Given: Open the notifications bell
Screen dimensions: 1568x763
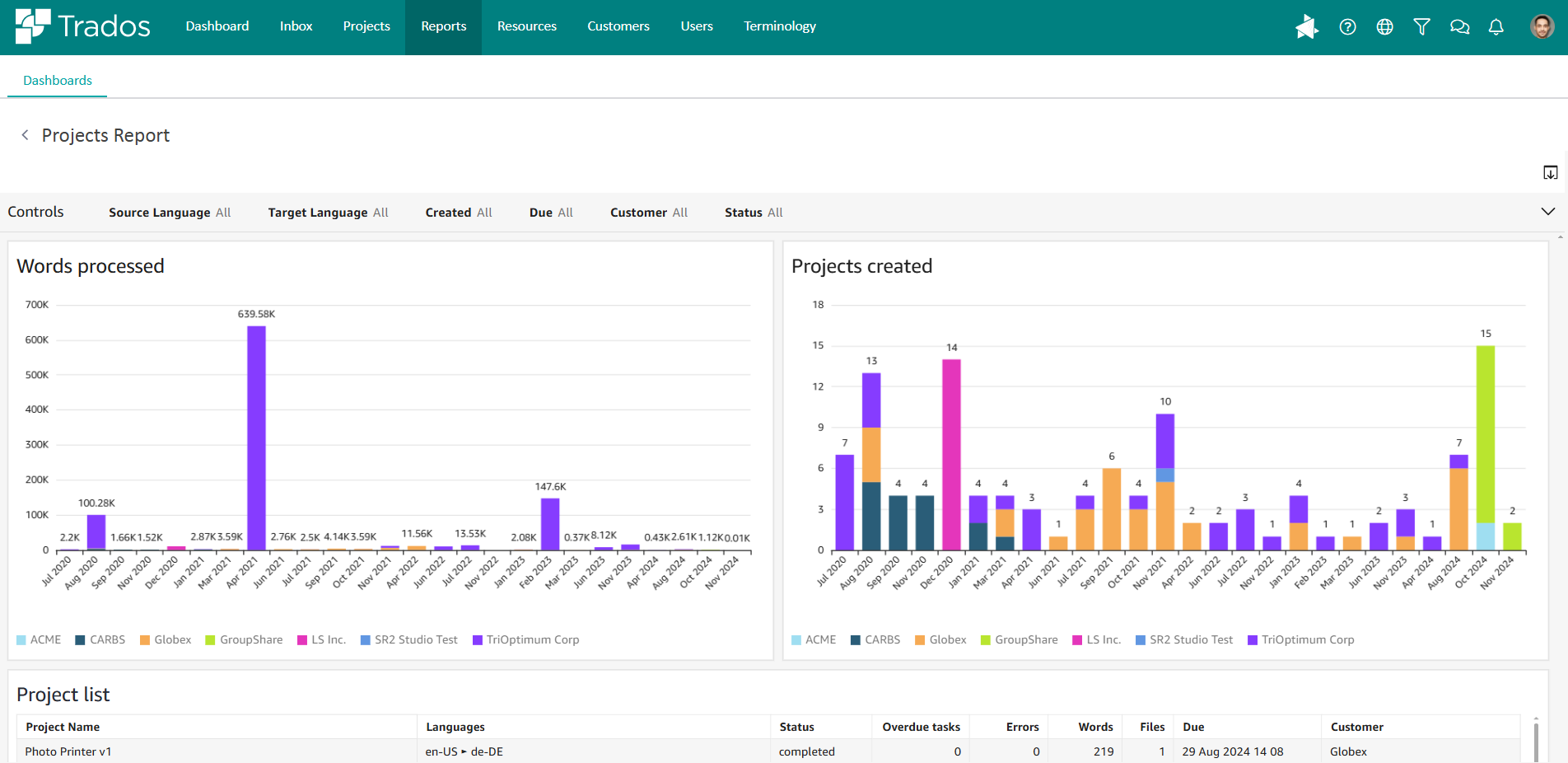Looking at the screenshot, I should [x=1496, y=27].
